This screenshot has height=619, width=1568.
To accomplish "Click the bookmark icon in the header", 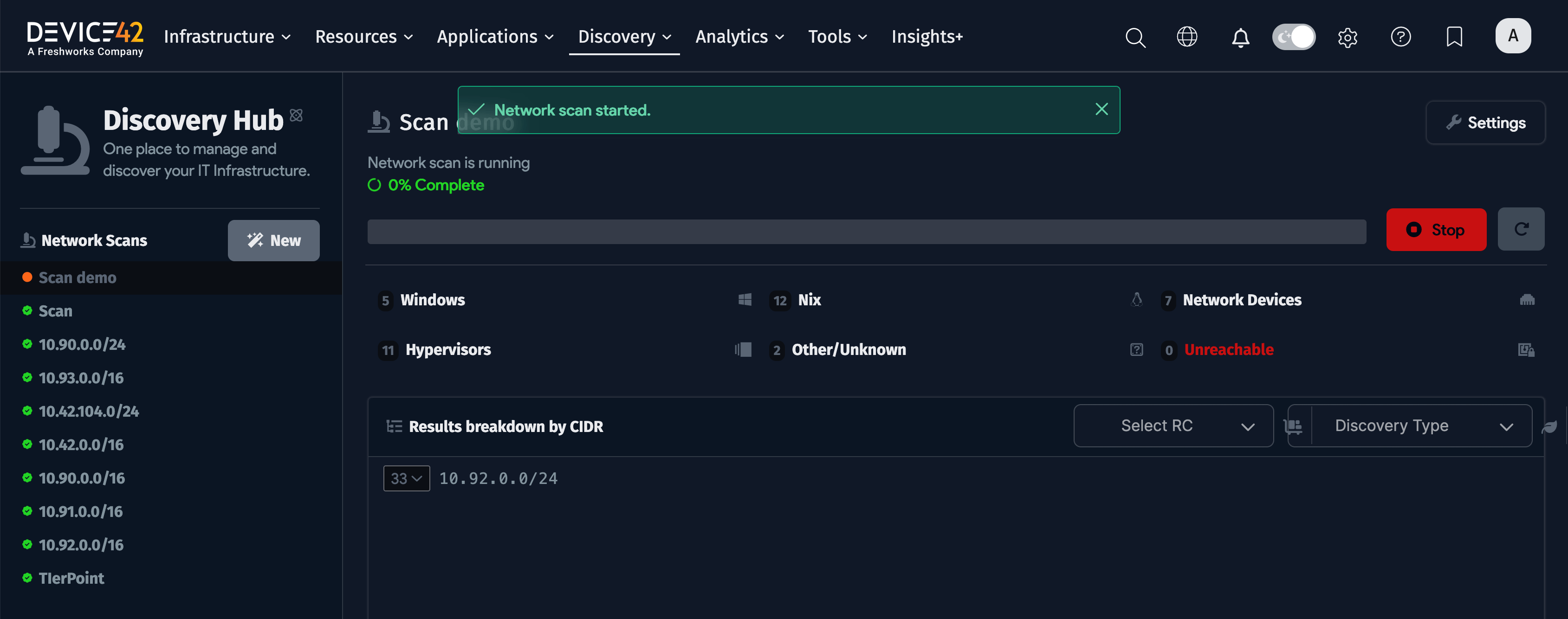I will pos(1453,37).
